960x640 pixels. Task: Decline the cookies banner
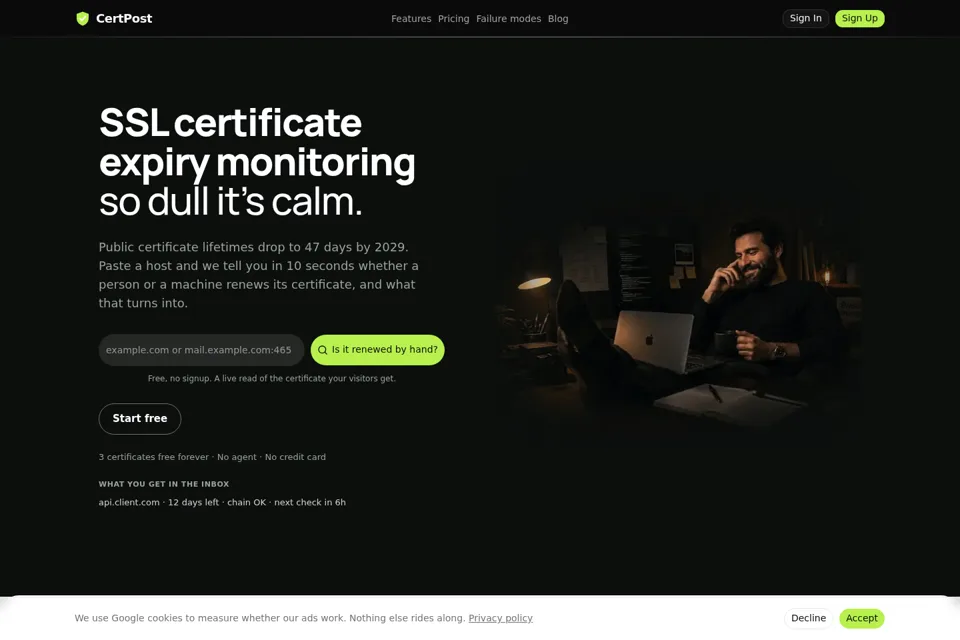tap(808, 618)
